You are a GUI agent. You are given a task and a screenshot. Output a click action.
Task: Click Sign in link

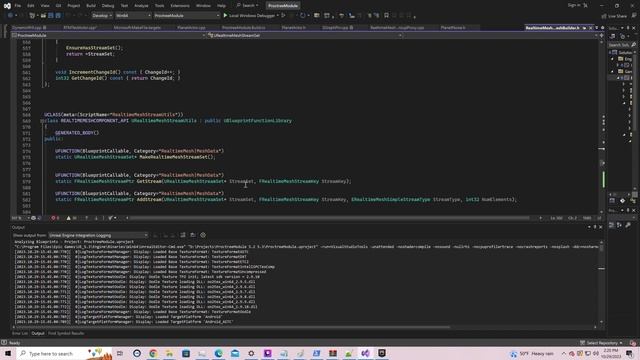click(574, 5)
